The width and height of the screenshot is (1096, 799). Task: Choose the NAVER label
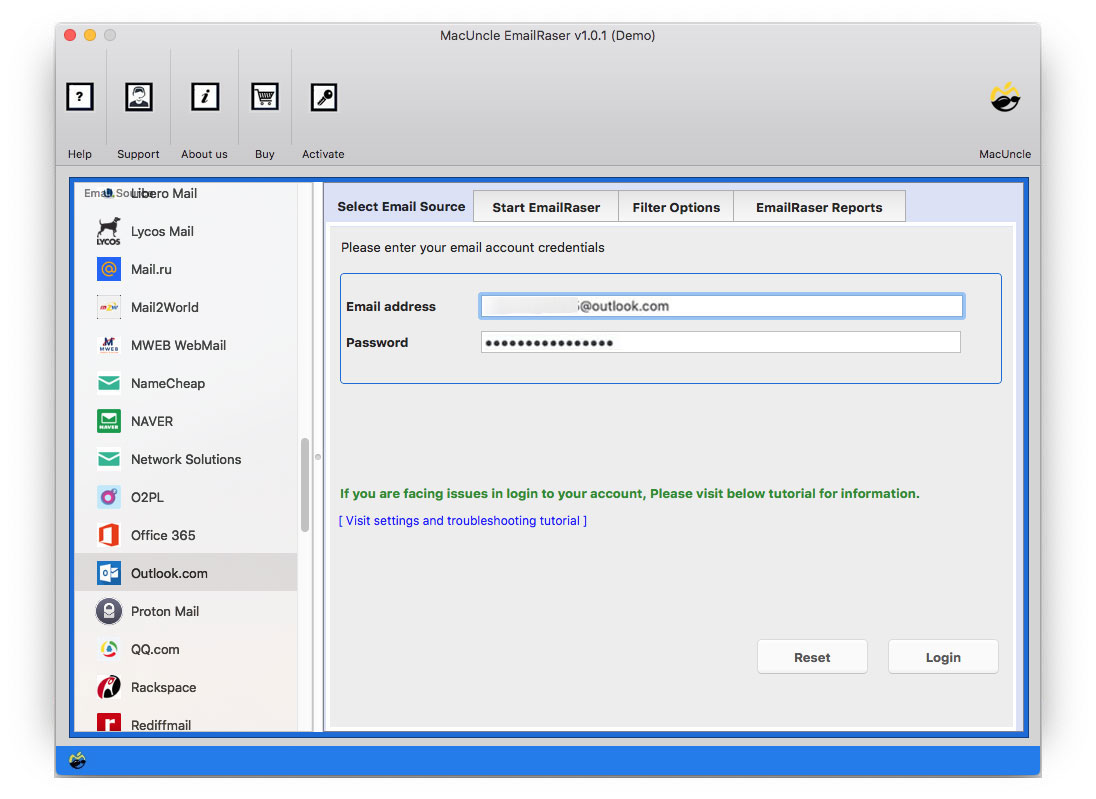(x=152, y=421)
